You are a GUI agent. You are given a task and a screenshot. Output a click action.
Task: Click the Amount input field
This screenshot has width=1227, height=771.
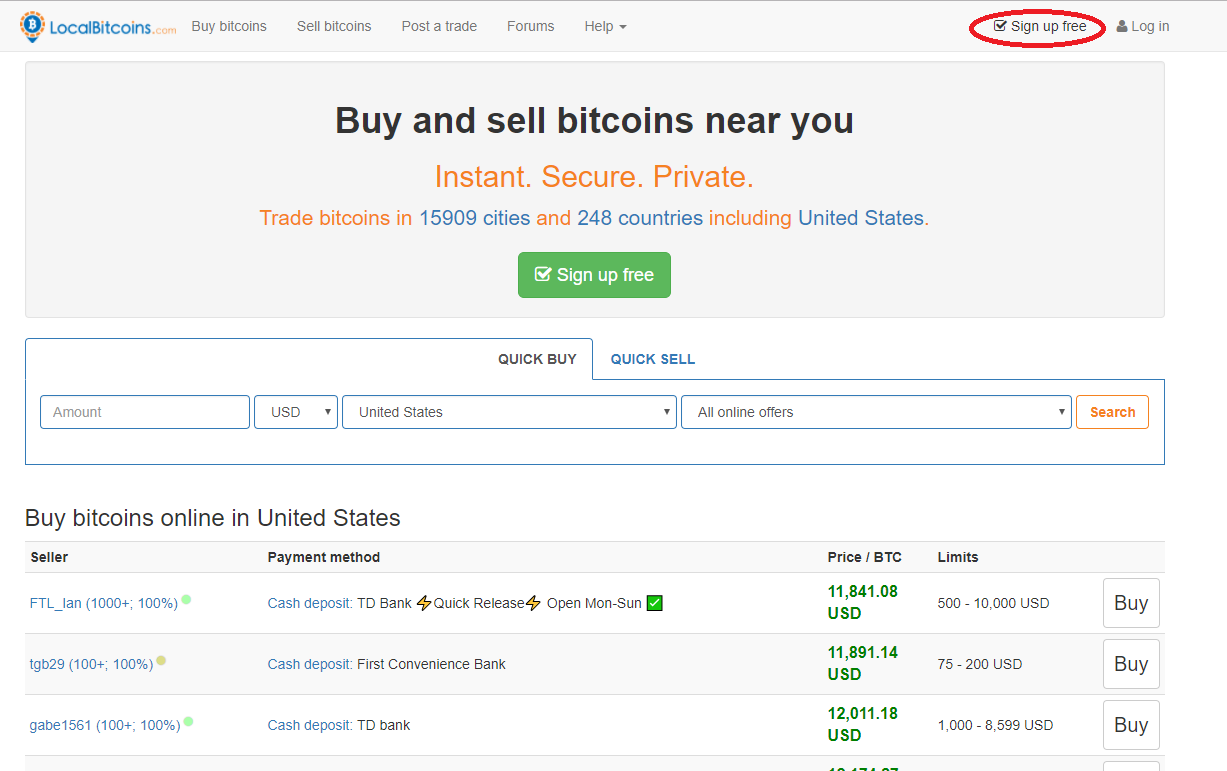[x=145, y=412]
